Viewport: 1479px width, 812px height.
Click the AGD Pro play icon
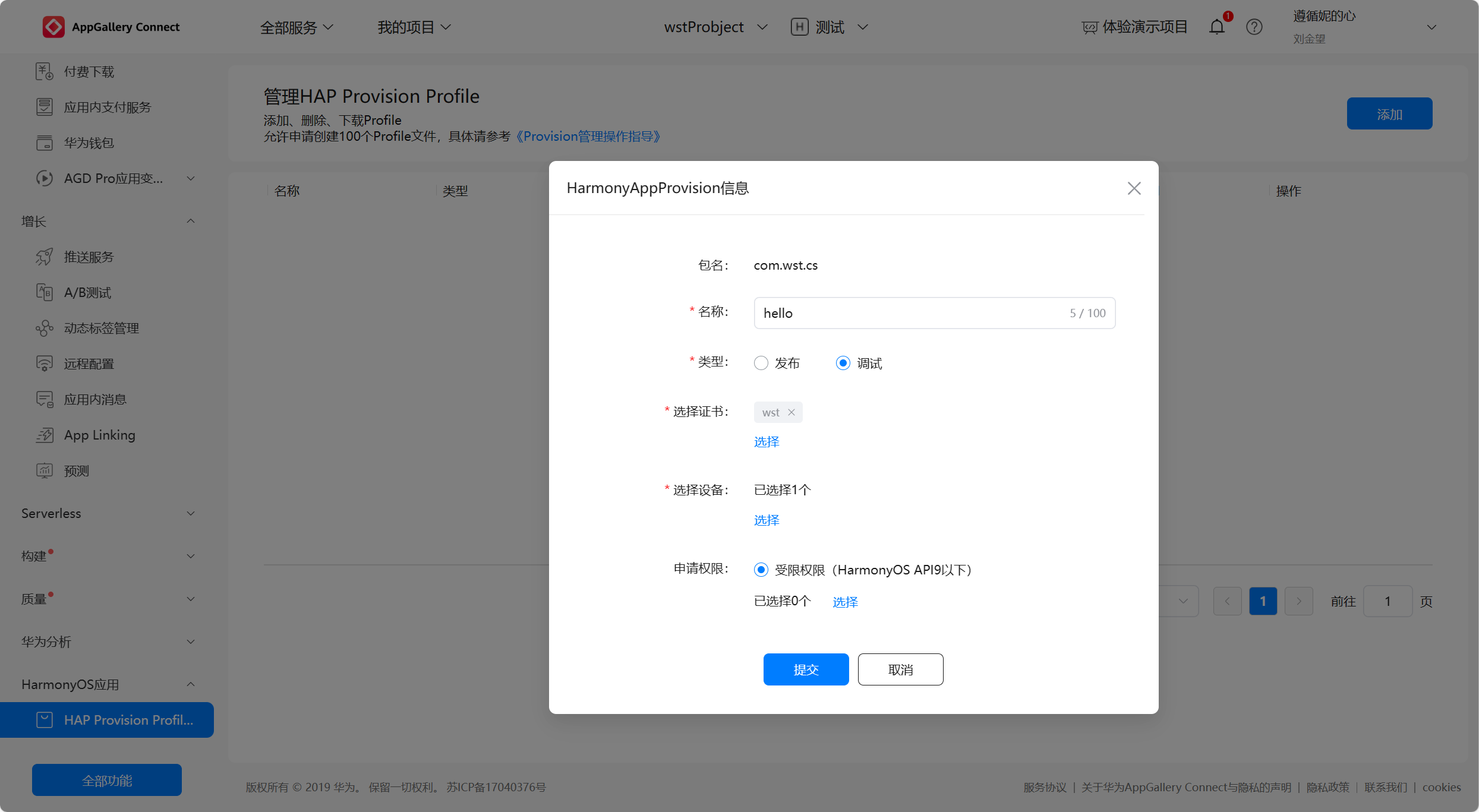[x=45, y=178]
